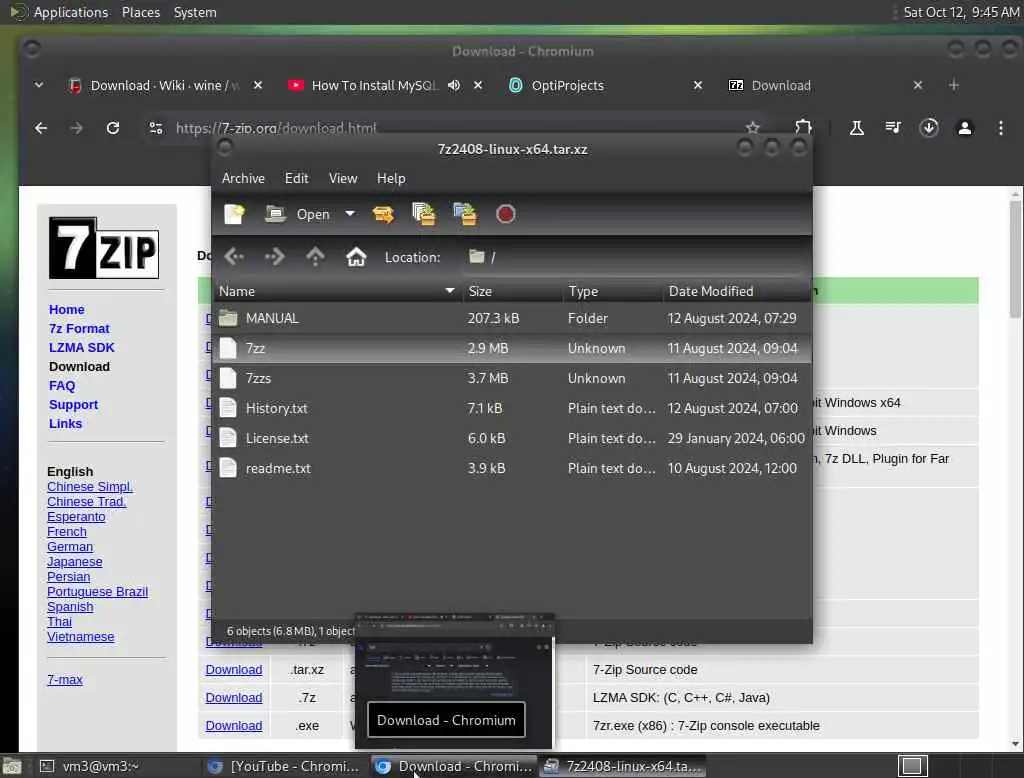Bookmark this page star icon
Image resolution: width=1024 pixels, height=778 pixels.
752,127
